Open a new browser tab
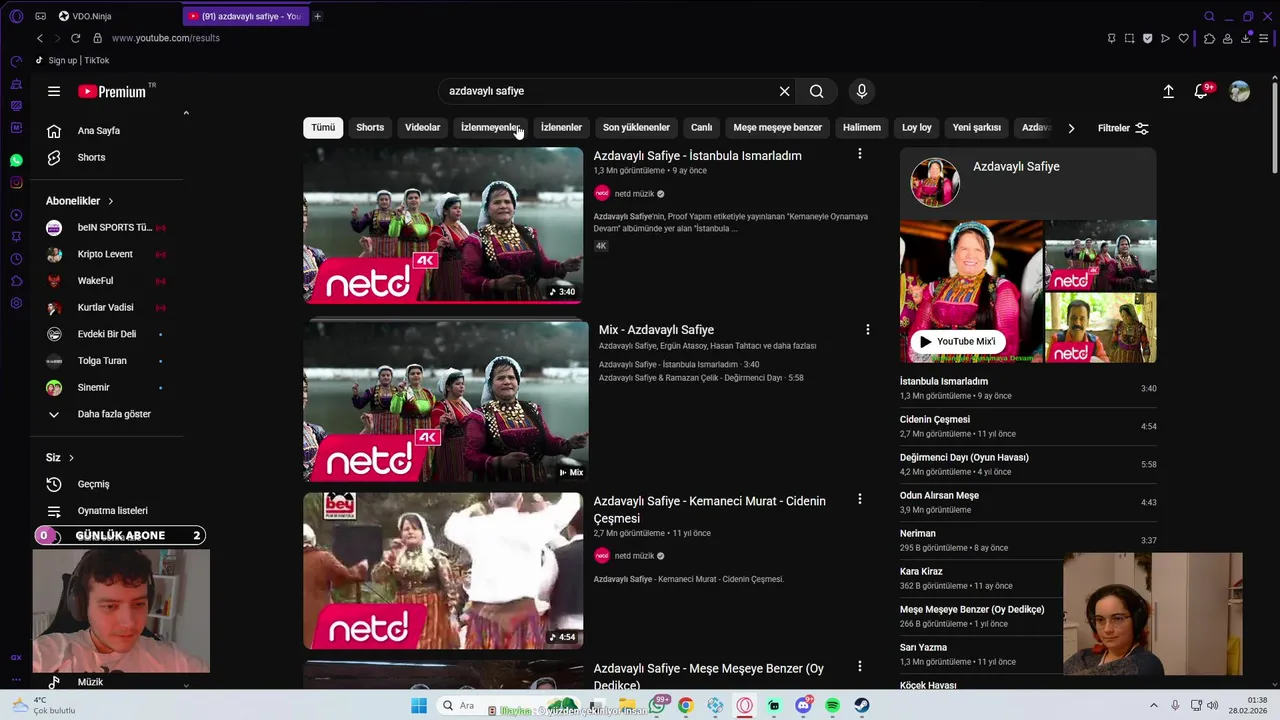This screenshot has height=720, width=1280. 318,16
